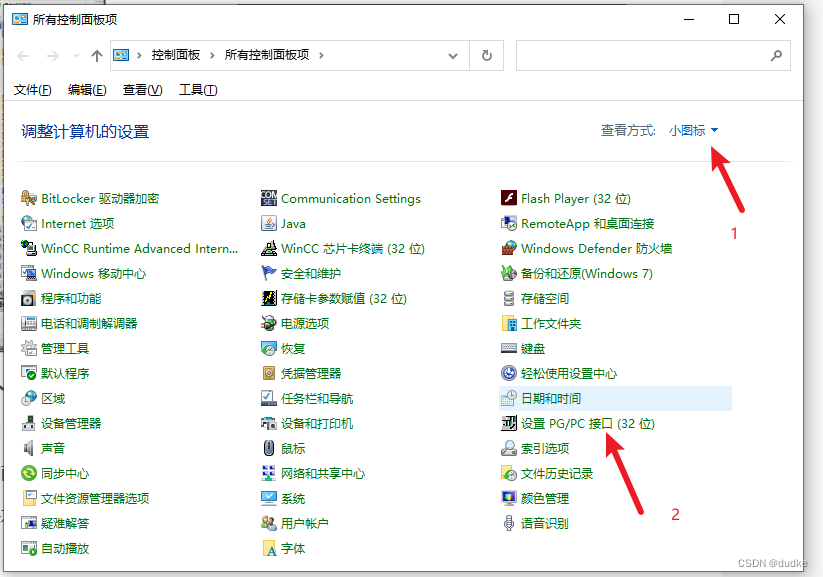Open the Flash Player icon
Viewport: 823px width, 577px height.
[x=509, y=198]
